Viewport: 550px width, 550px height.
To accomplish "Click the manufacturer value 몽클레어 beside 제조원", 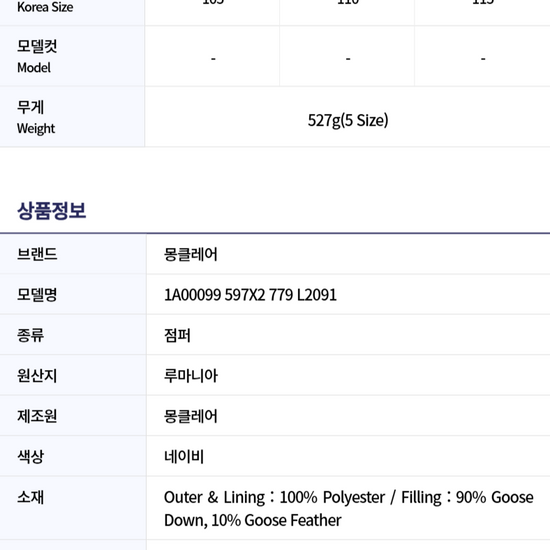I will click(x=191, y=416).
